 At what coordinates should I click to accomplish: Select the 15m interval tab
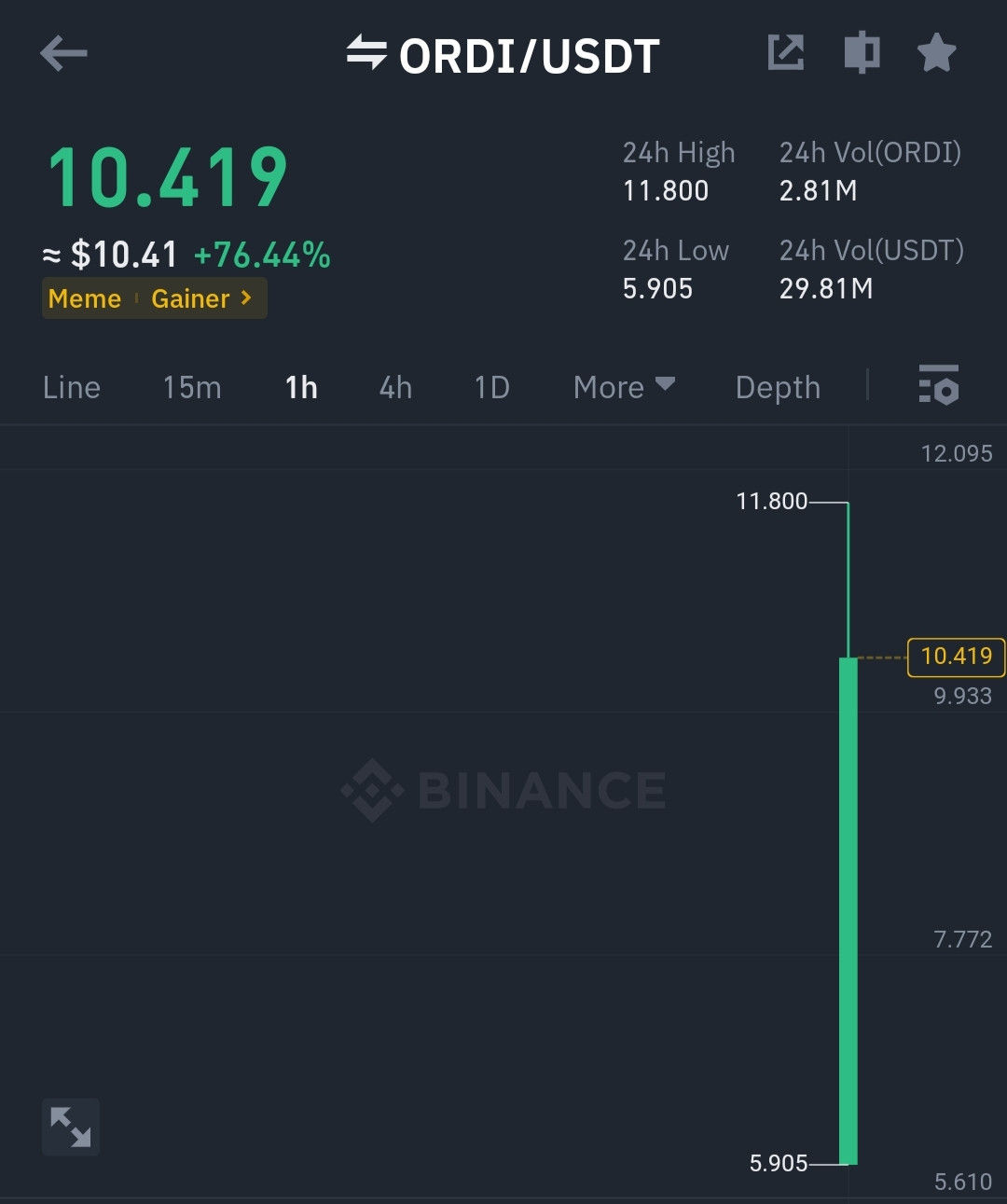tap(192, 387)
